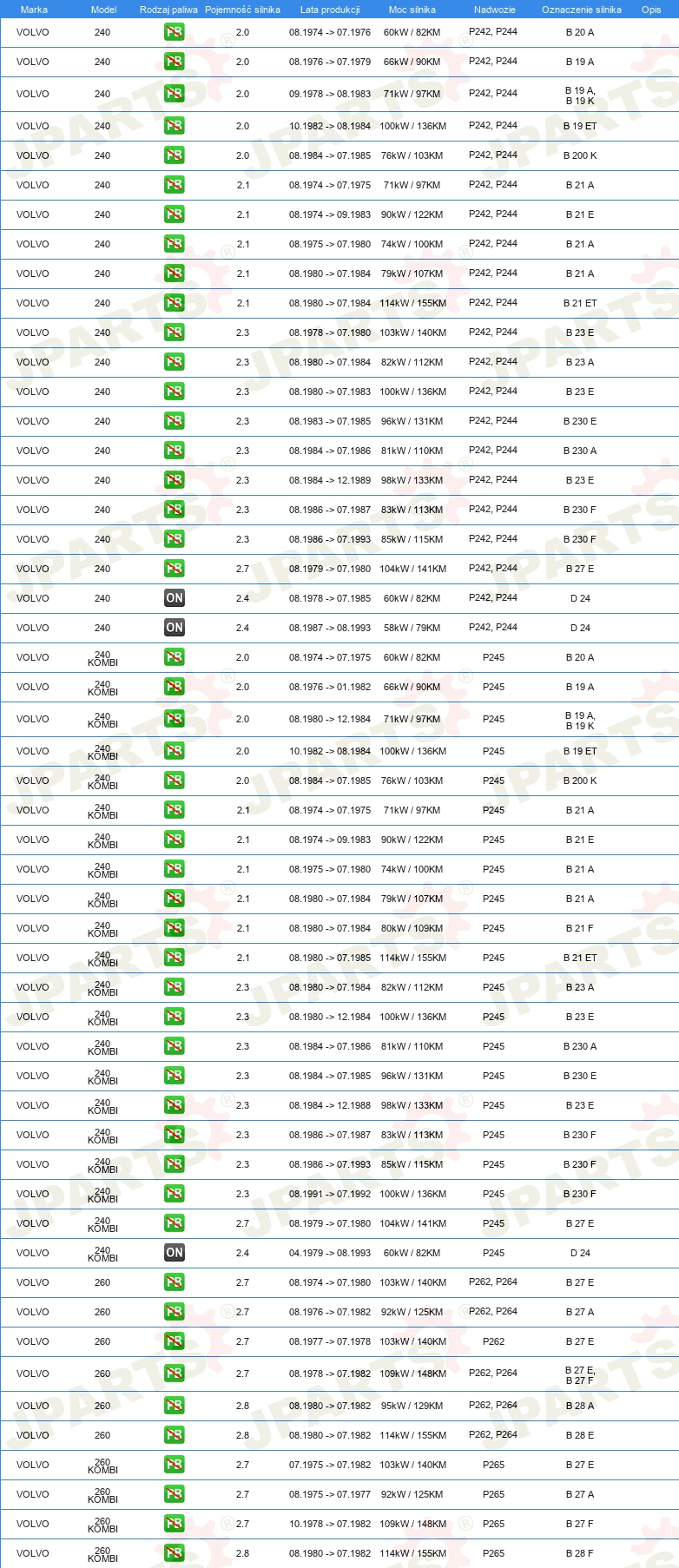Click the Moc silnika column header
Screen dimensions: 679x1568
pos(412,10)
